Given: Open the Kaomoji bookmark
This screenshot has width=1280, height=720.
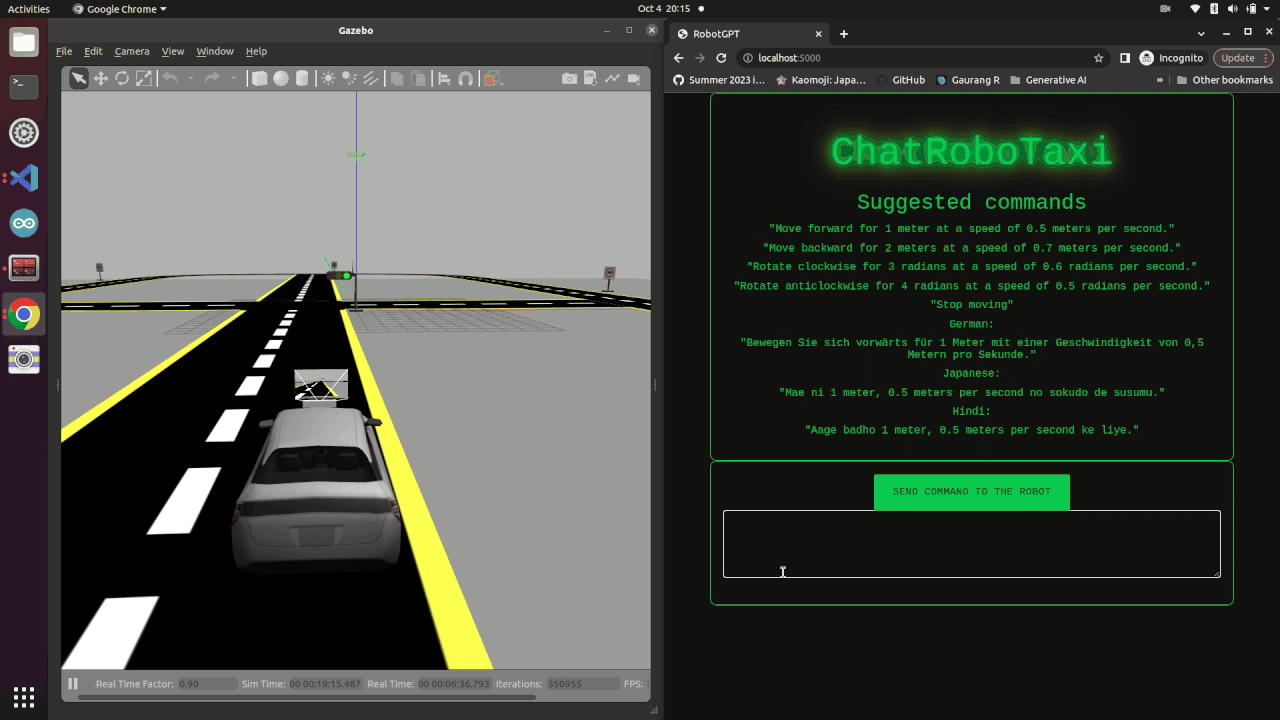Looking at the screenshot, I should click(x=821, y=80).
